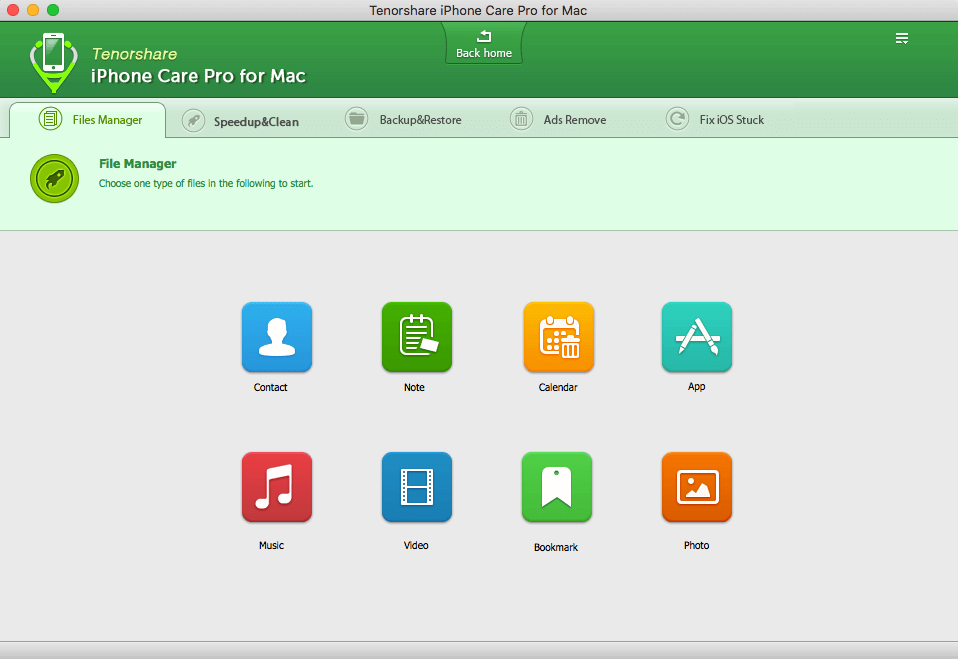
Task: Maximize the window with the green button
Action: (x=53, y=10)
